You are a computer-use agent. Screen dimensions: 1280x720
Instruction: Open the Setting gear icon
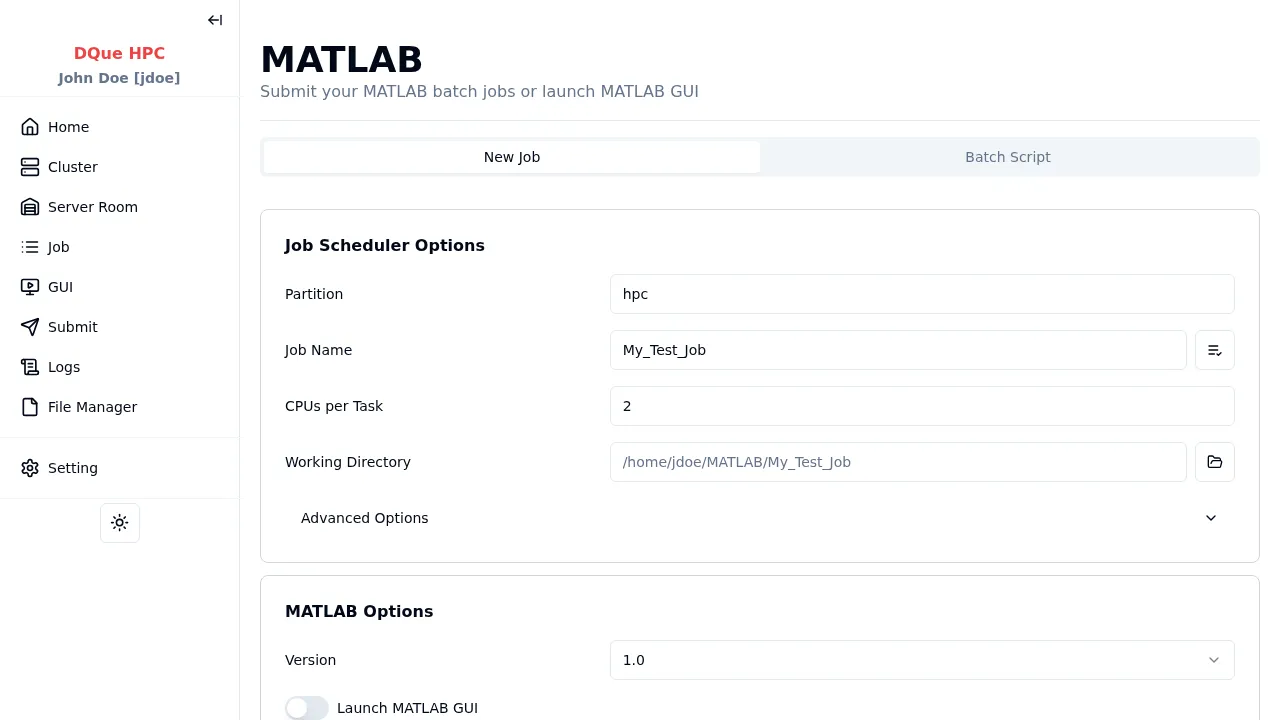30,468
